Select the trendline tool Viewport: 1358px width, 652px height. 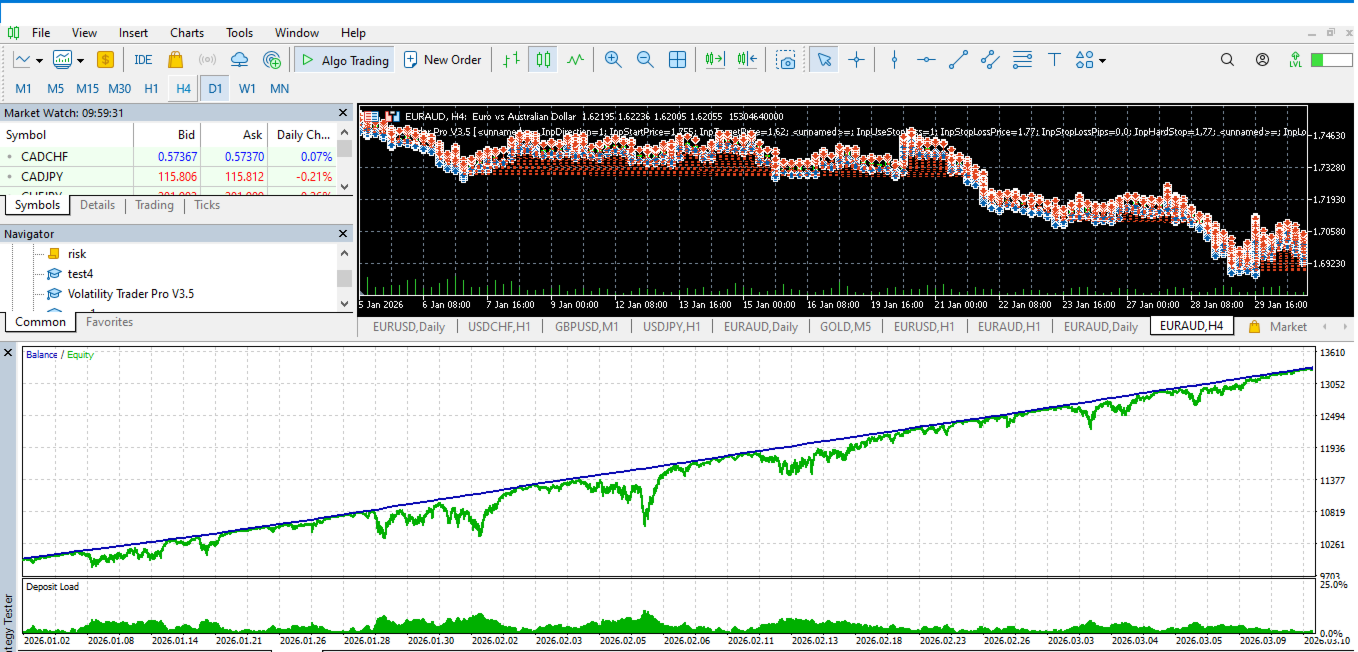[958, 60]
